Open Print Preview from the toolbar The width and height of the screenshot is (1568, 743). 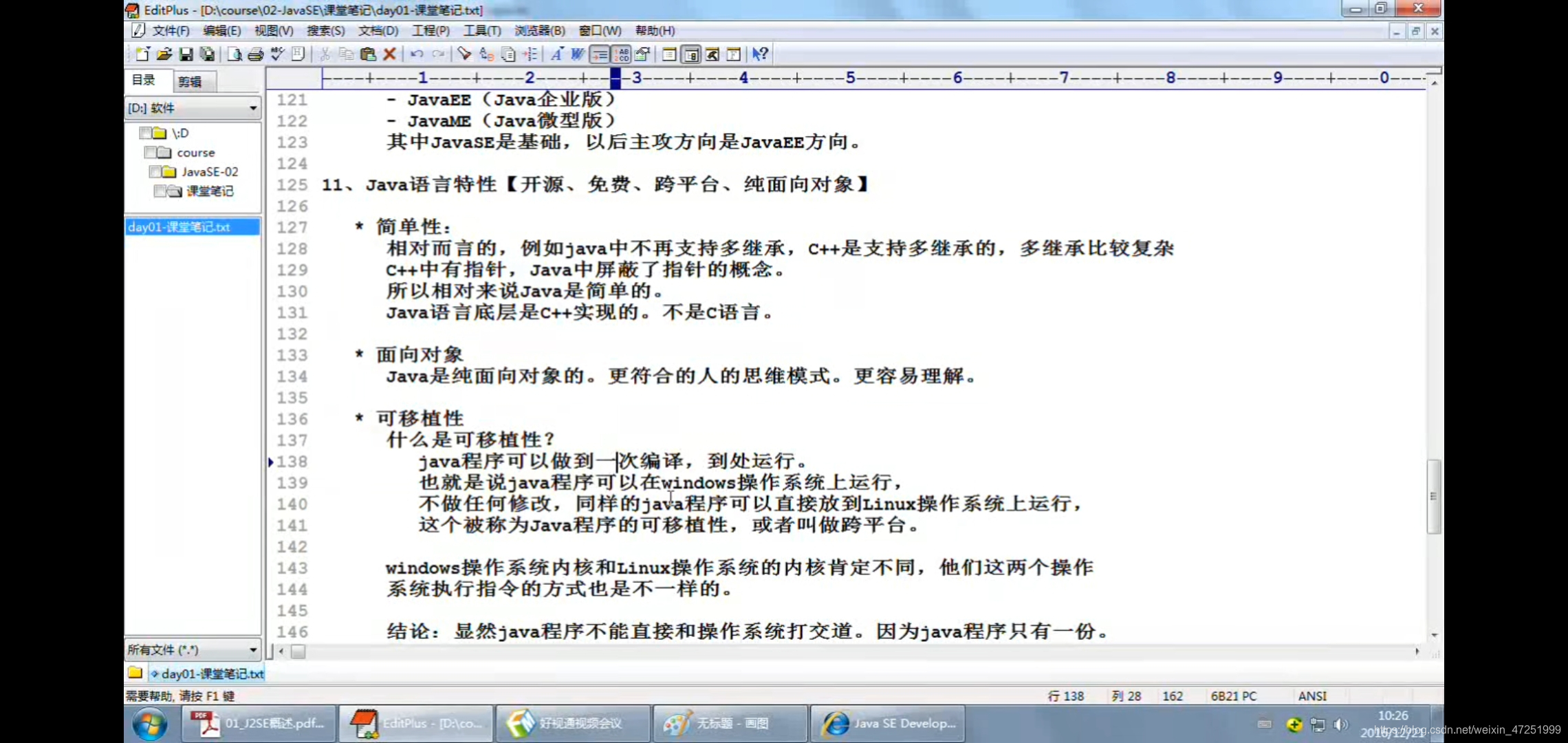point(233,54)
